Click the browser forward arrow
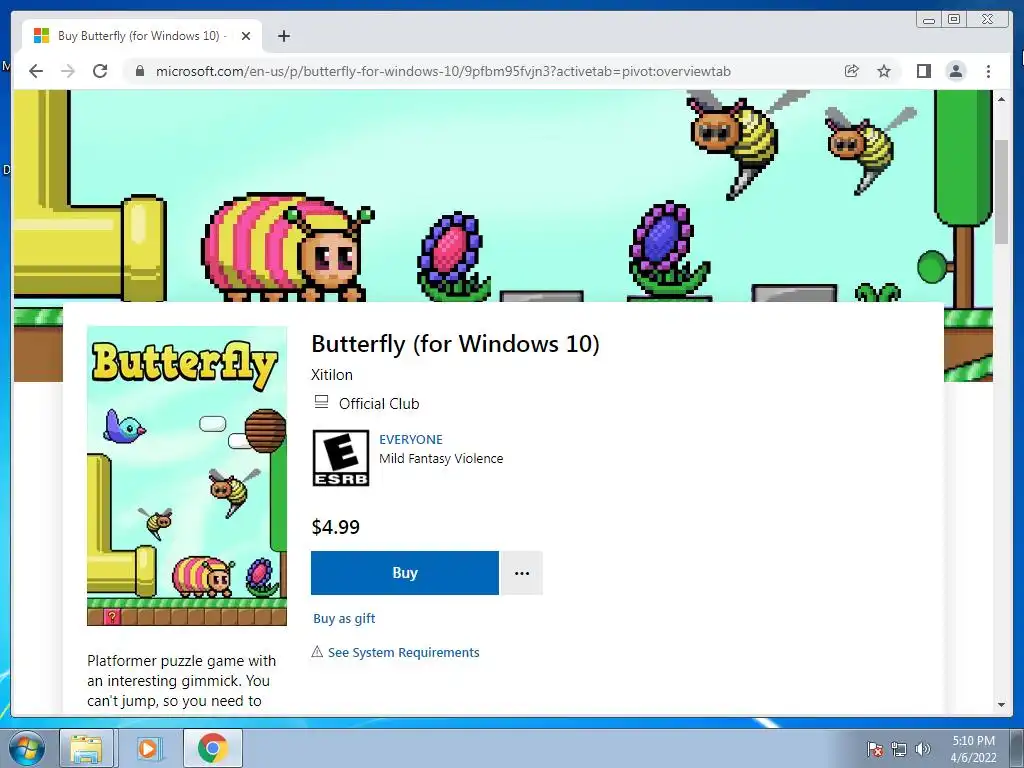Viewport: 1024px width, 768px height. (68, 71)
